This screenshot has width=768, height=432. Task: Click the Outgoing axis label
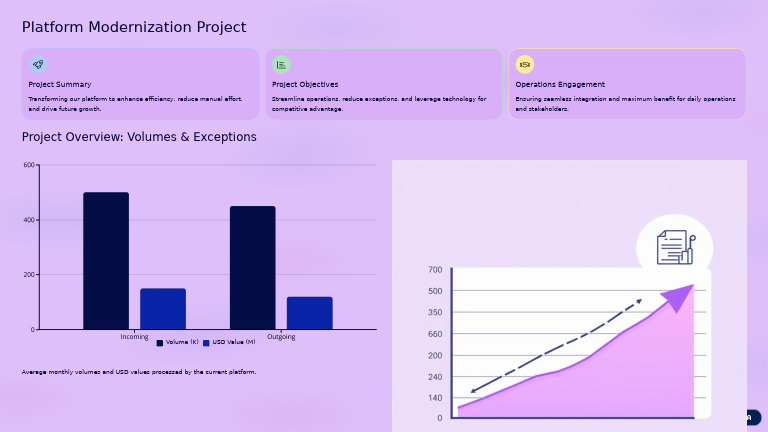point(281,336)
